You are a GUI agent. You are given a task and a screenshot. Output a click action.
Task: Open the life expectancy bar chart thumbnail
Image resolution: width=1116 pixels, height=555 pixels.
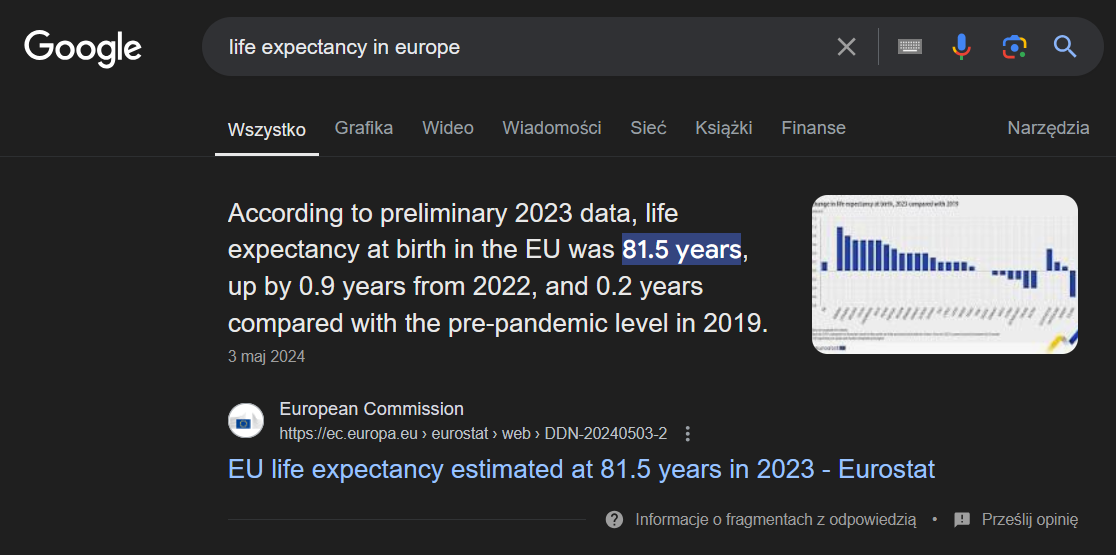tap(944, 274)
